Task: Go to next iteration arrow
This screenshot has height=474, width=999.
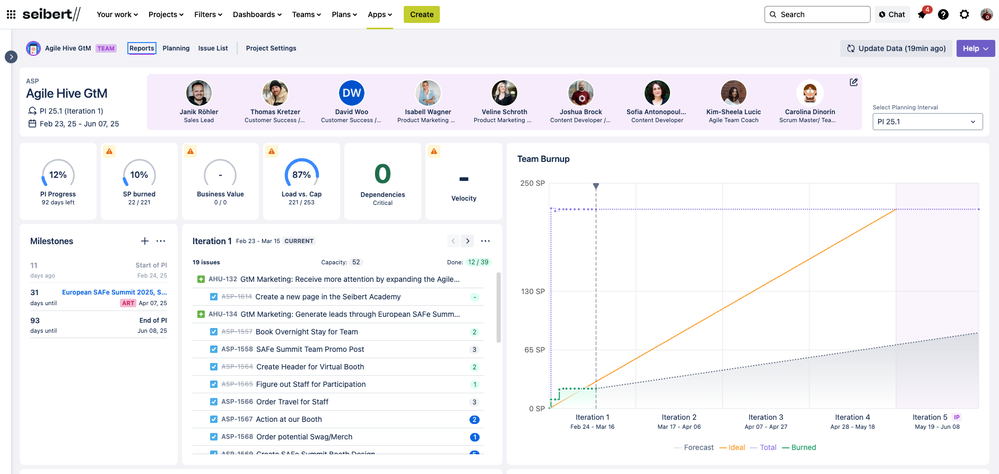Action: (467, 241)
